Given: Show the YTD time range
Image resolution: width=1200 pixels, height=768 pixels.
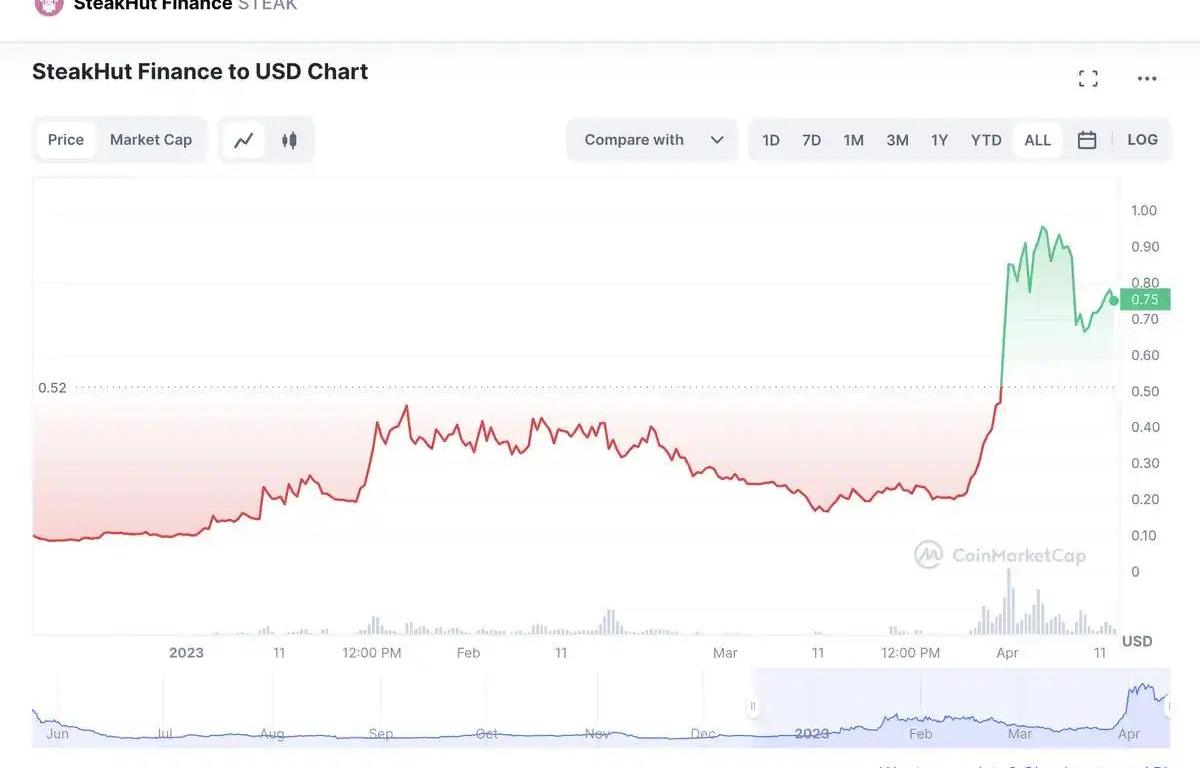Looking at the screenshot, I should click(x=986, y=140).
